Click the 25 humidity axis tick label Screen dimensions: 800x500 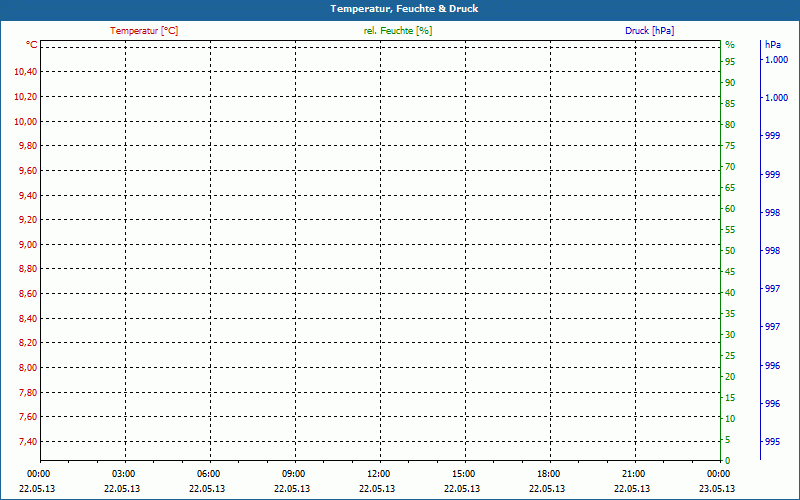point(730,356)
